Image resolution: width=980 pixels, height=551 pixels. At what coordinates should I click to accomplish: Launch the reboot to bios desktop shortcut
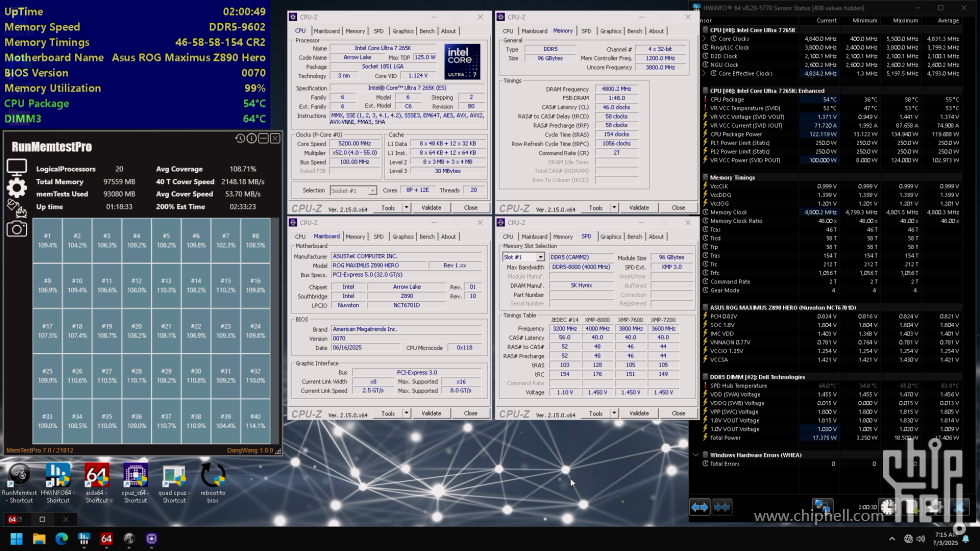pos(212,483)
